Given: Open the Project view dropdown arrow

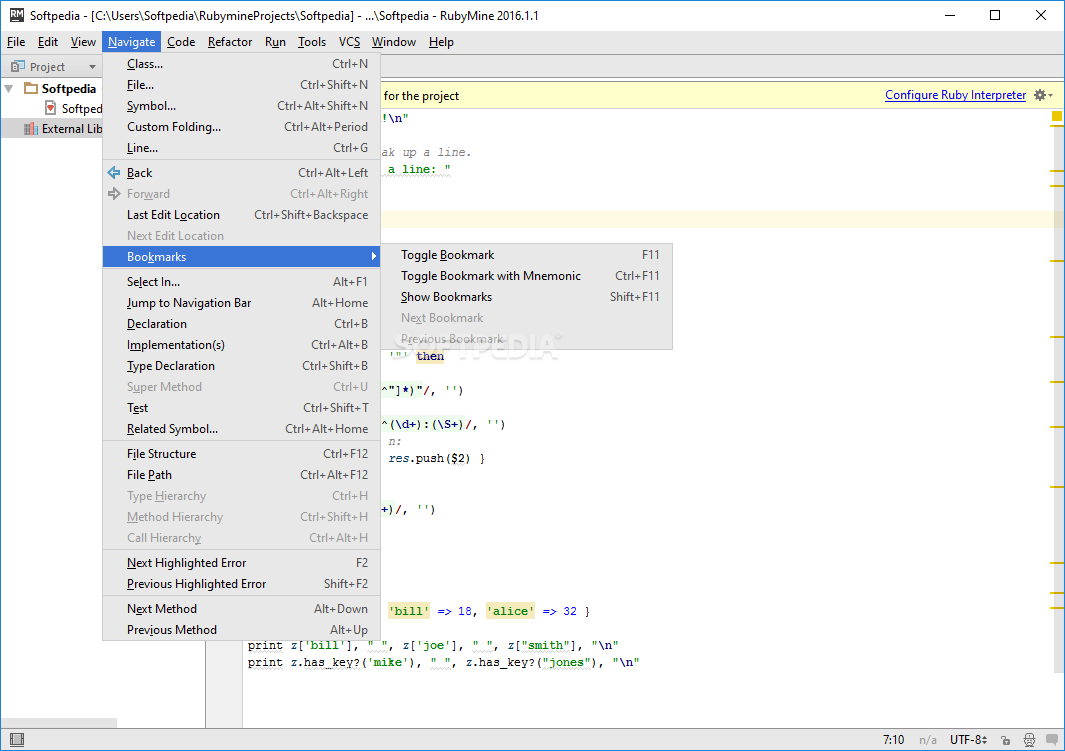Looking at the screenshot, I should 92,67.
